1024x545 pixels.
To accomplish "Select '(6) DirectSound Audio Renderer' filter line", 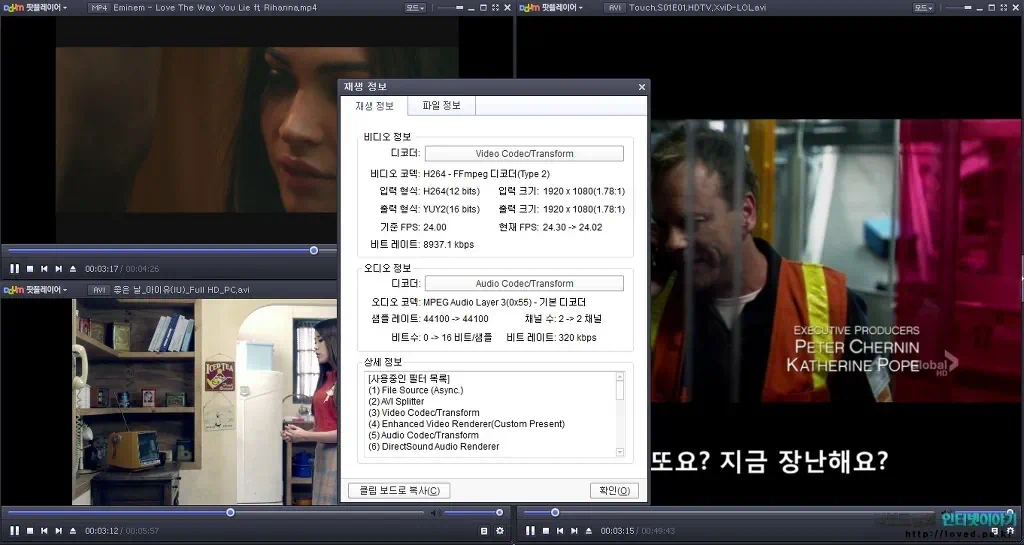I will pos(434,446).
